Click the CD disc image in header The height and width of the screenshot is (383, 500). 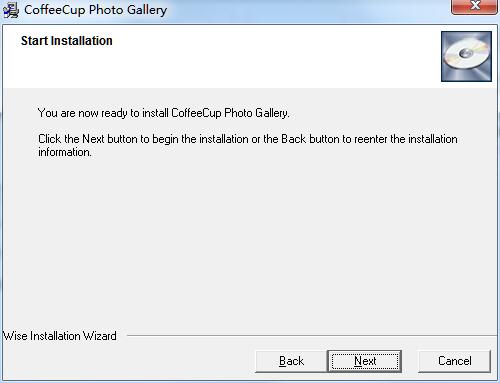pyautogui.click(x=466, y=56)
